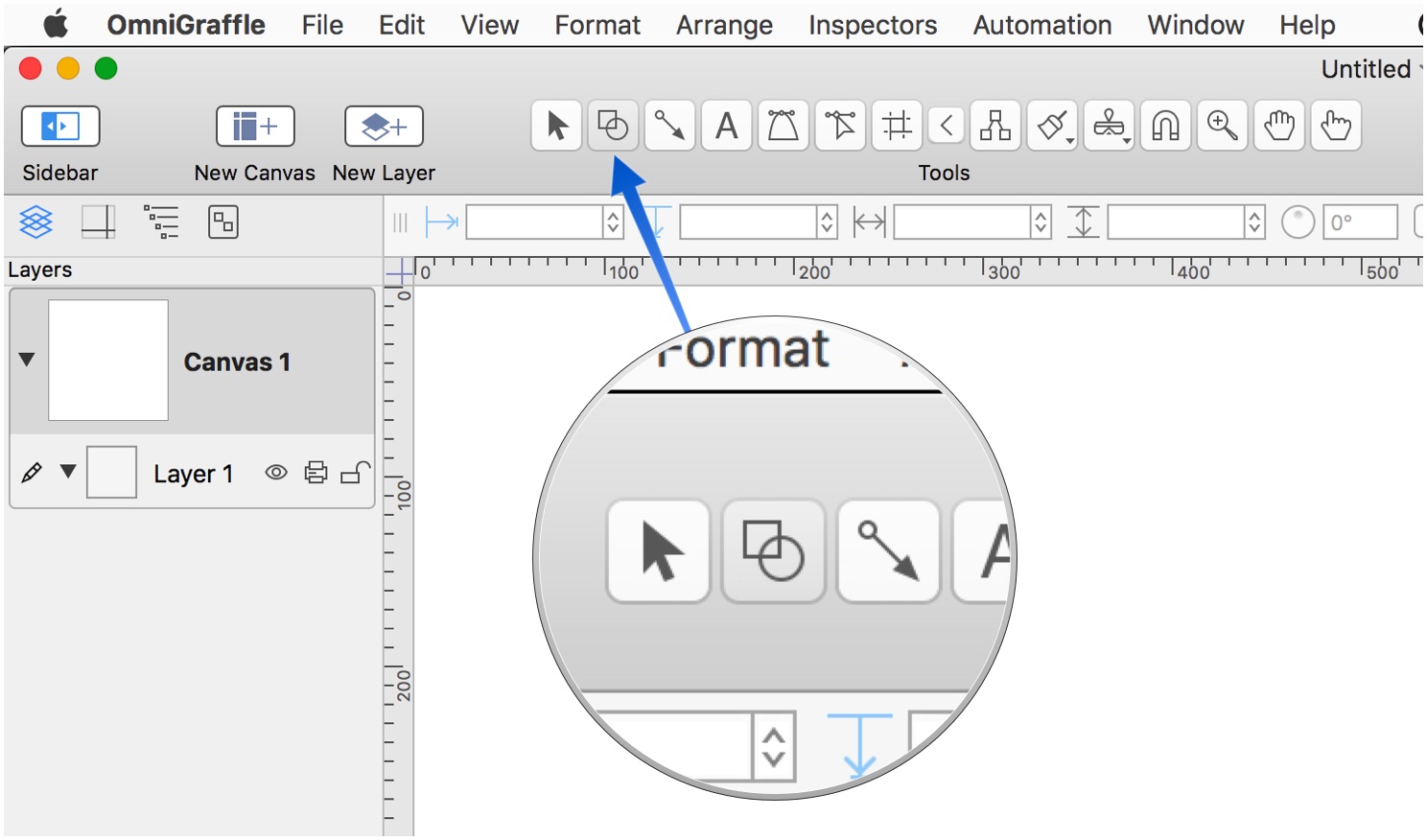Click the Canvas 1 thumbnail preview

[x=108, y=361]
